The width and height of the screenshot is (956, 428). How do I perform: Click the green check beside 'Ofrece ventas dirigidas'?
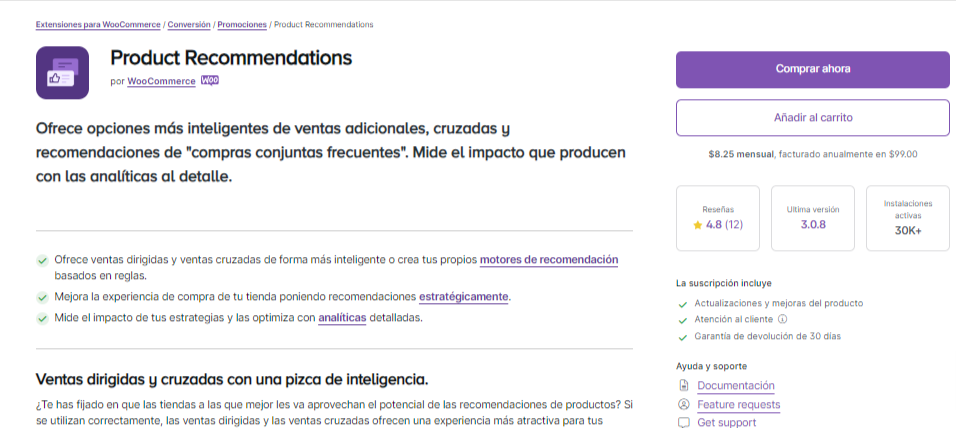42,260
